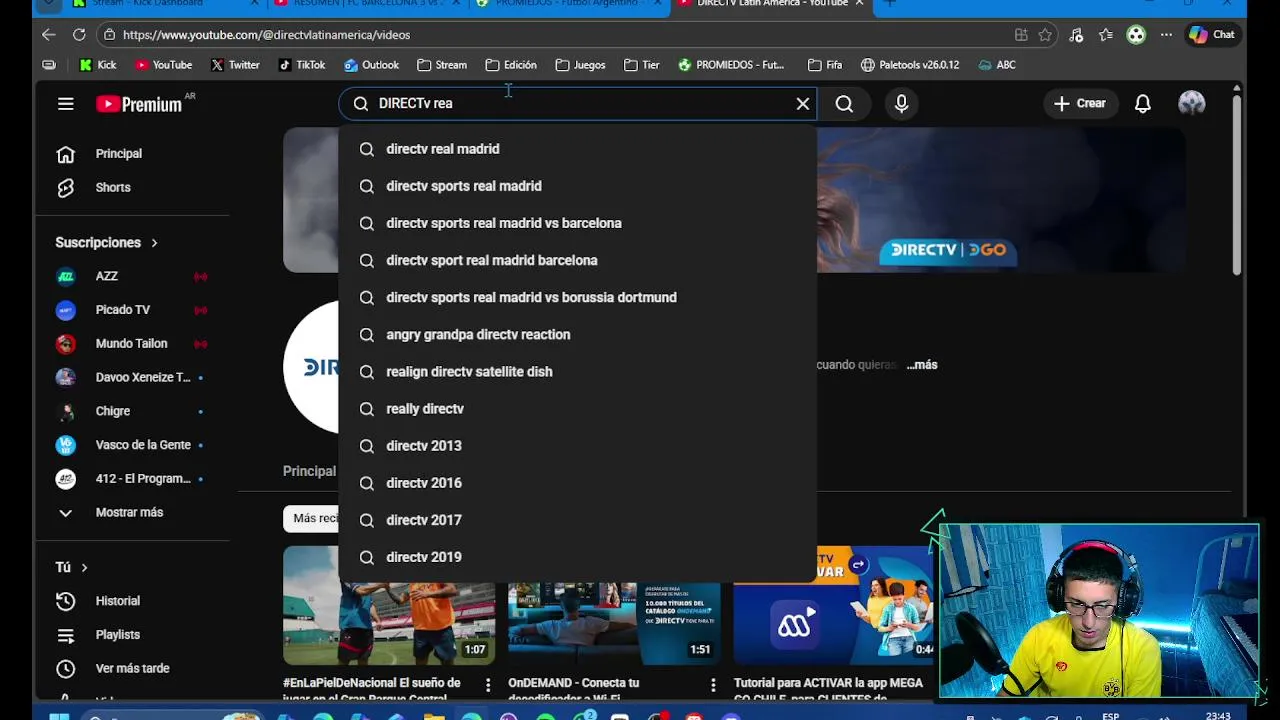Open browser settings ellipsis menu
Image resolution: width=1280 pixels, height=720 pixels.
tap(1166, 35)
